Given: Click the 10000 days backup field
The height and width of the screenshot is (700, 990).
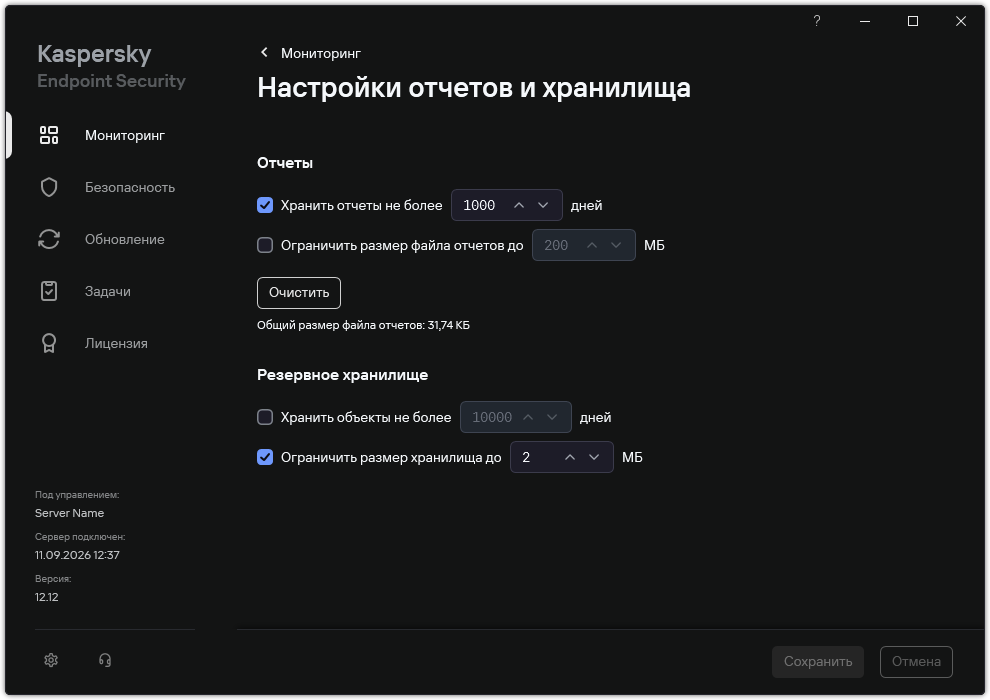Looking at the screenshot, I should click(x=515, y=417).
